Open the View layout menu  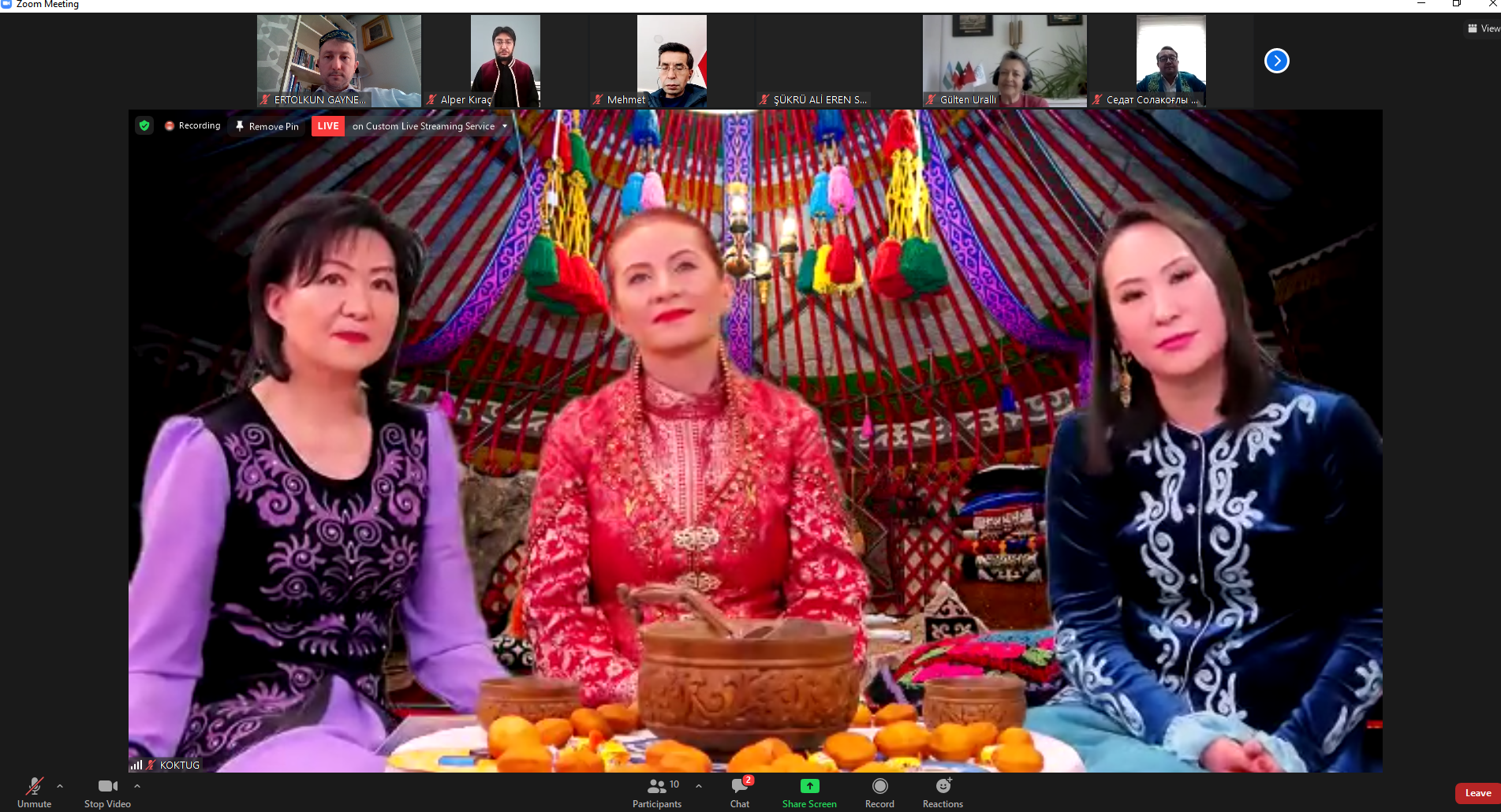tap(1483, 28)
